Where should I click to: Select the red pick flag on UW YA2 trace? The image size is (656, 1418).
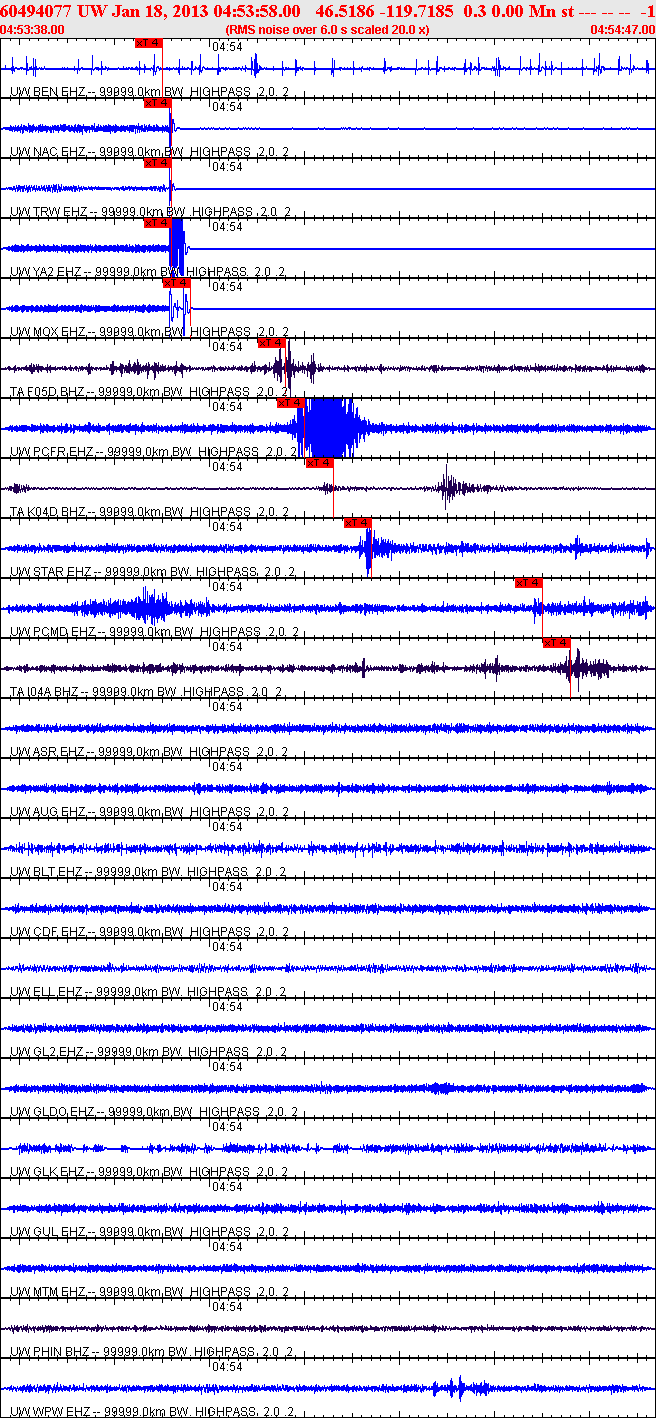[x=158, y=223]
